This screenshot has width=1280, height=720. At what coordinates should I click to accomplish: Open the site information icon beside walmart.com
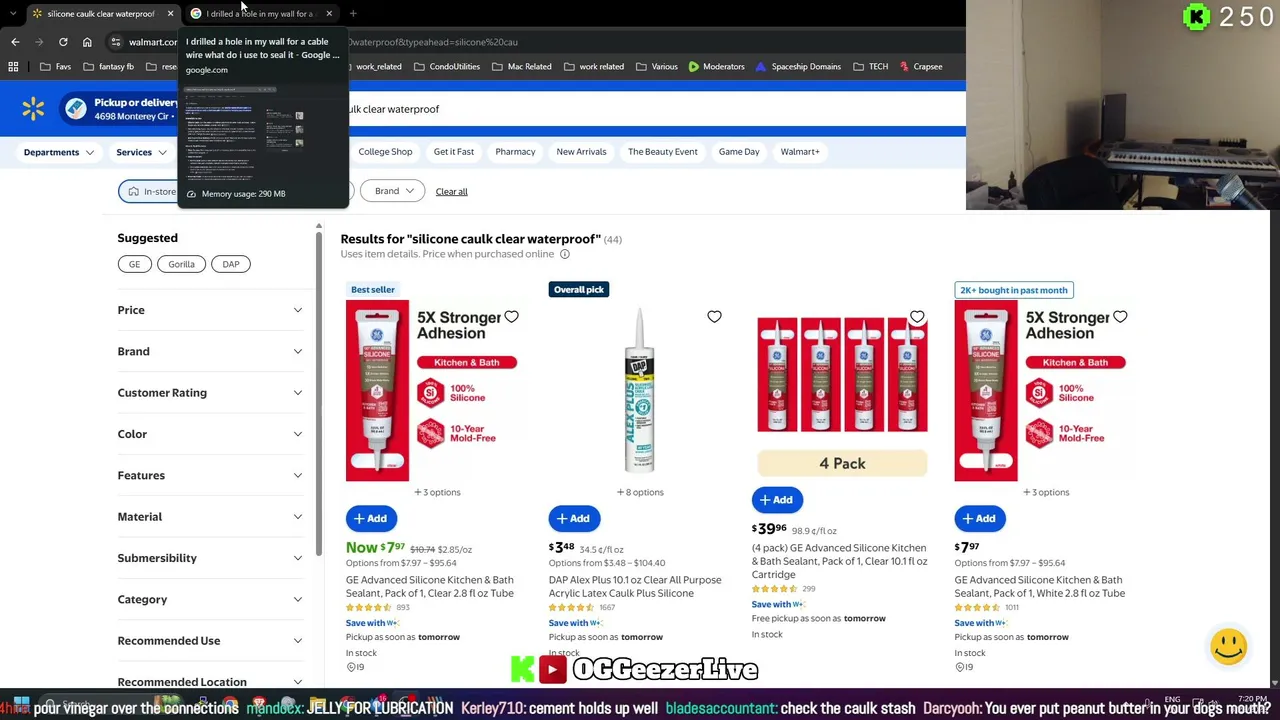(116, 42)
